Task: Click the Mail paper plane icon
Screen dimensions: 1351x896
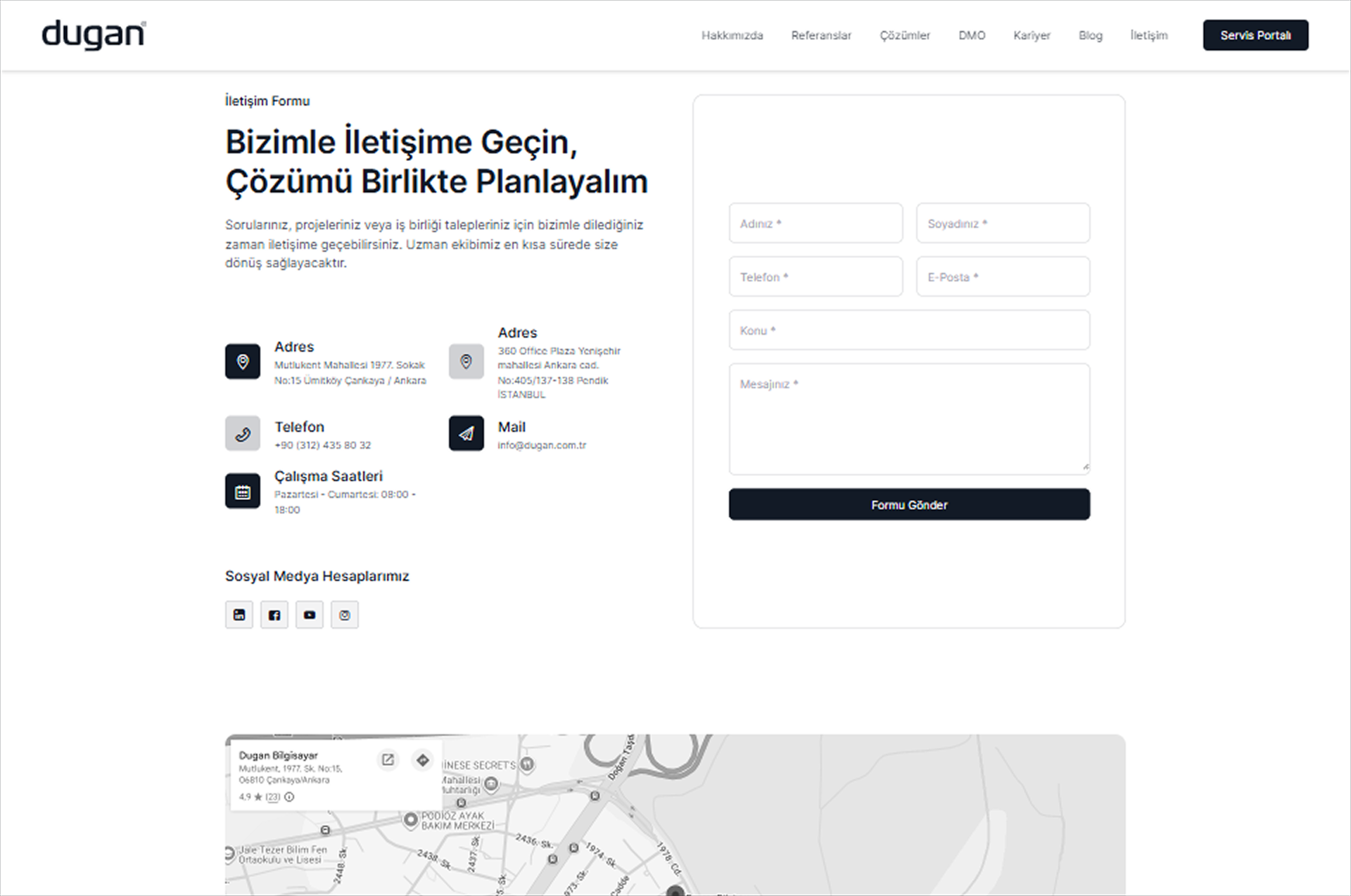Action: coord(466,433)
